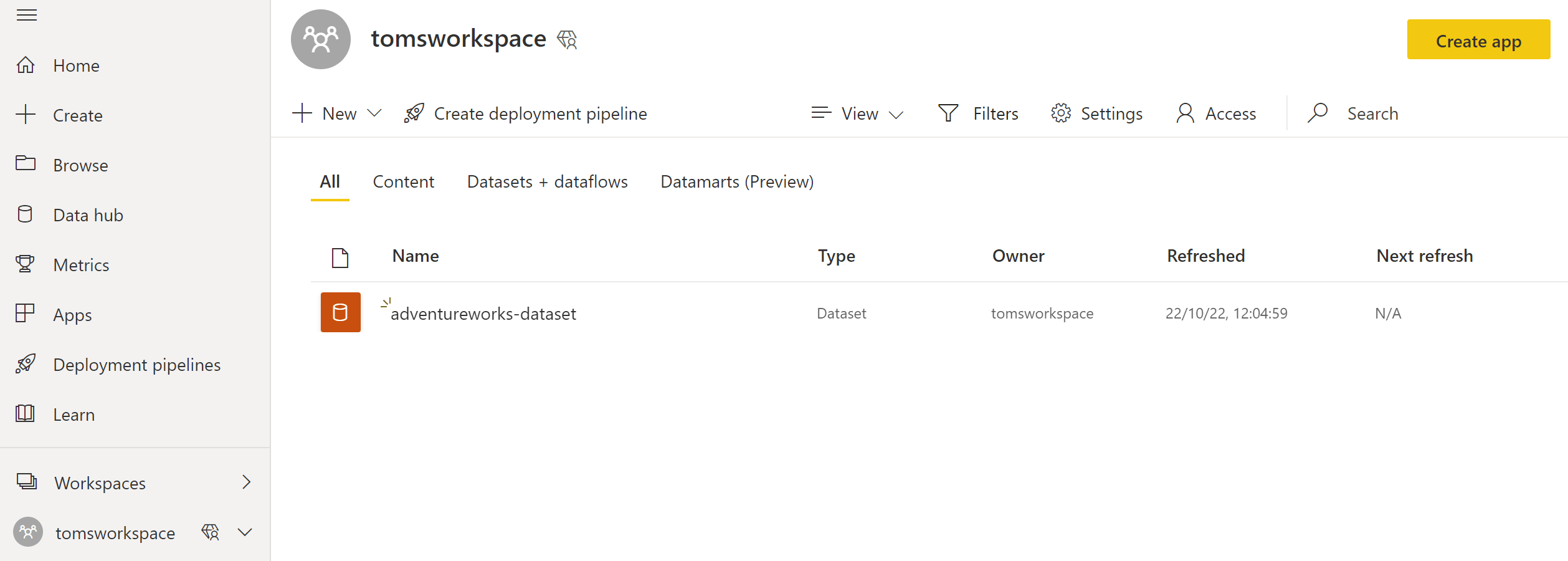This screenshot has height=561, width=1568.
Task: Select the Browse icon
Action: pyautogui.click(x=25, y=165)
